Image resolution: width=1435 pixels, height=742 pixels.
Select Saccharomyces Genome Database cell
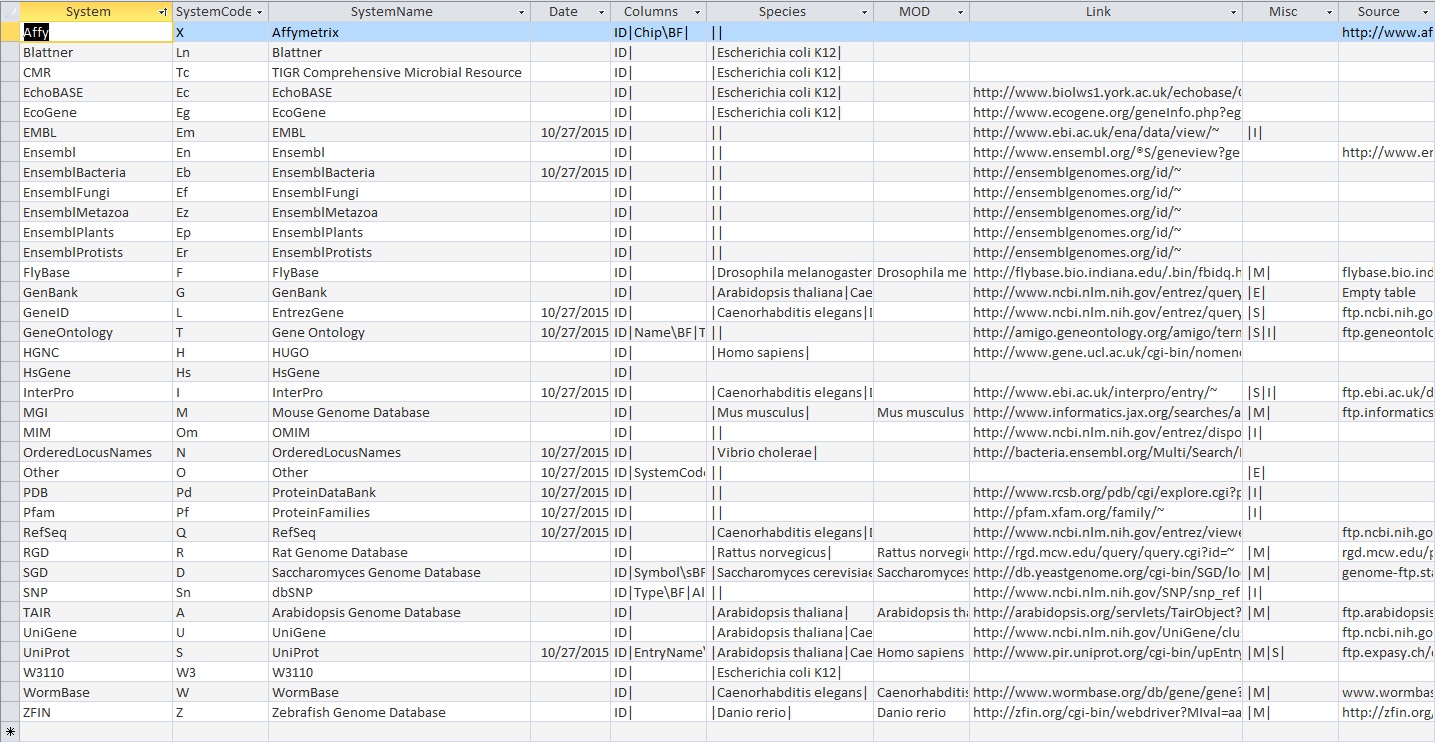pos(400,572)
